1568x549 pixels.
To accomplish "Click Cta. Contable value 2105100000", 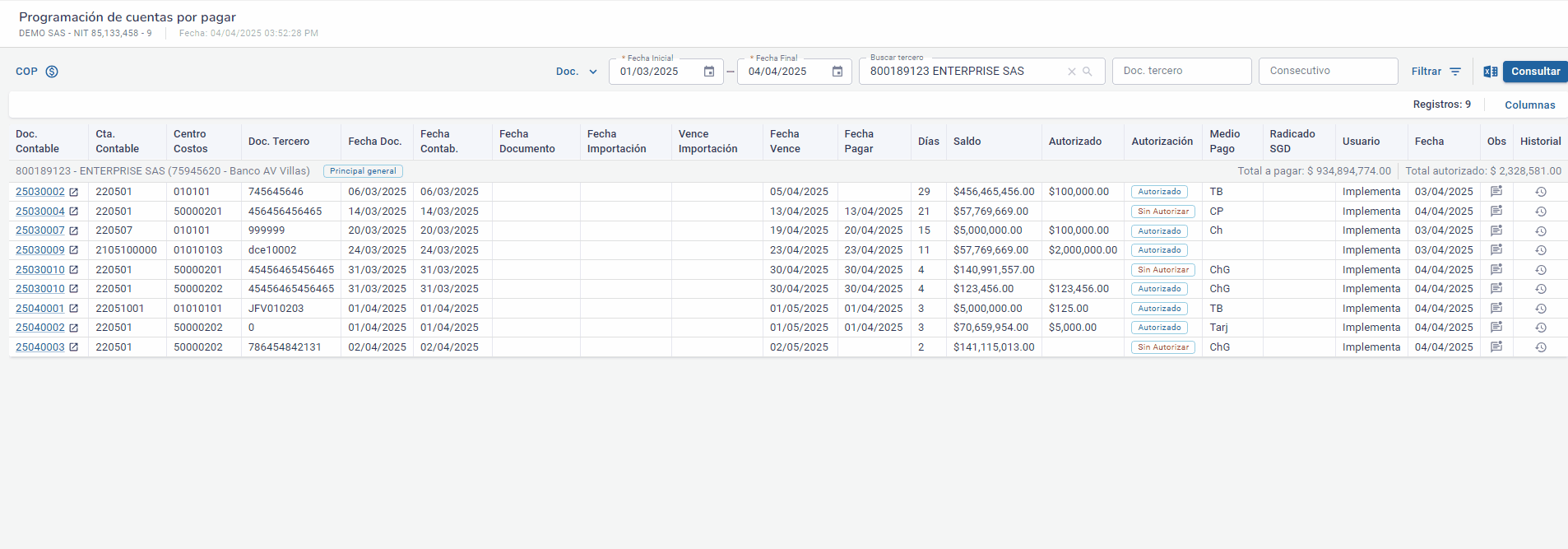I will pyautogui.click(x=126, y=250).
